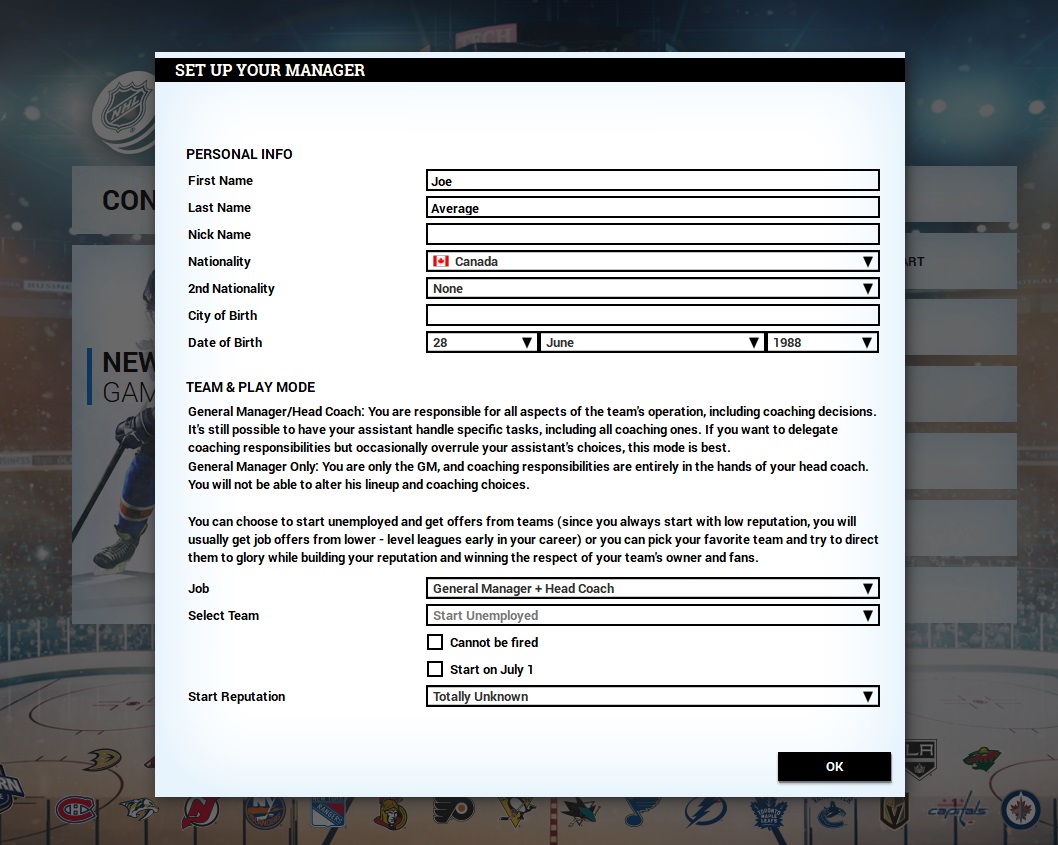Click the Washington Capitals logo
This screenshot has height=845, width=1058.
pos(957,810)
